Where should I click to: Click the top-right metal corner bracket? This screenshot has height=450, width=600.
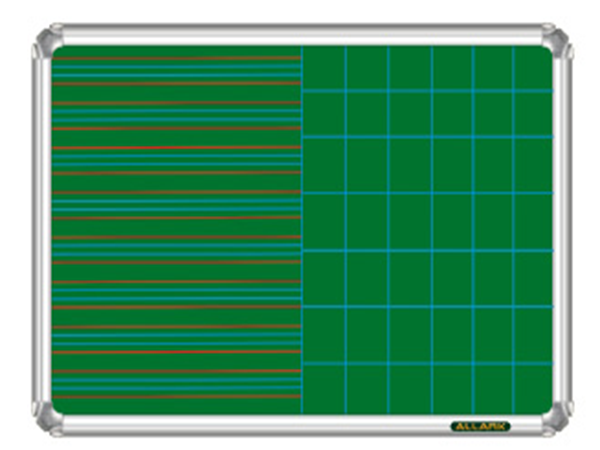tap(554, 42)
